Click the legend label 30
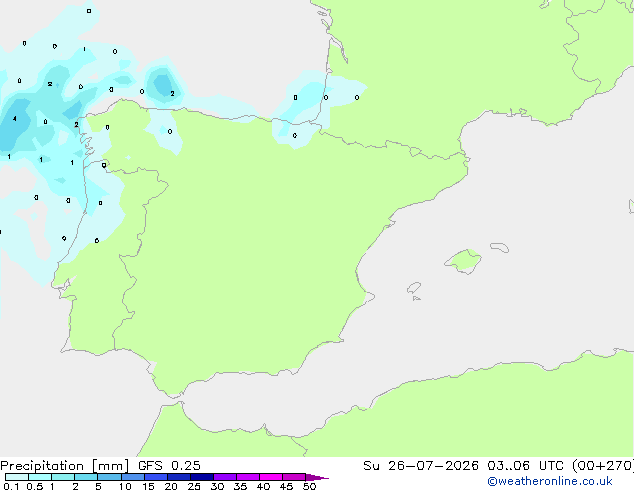 pos(217,486)
